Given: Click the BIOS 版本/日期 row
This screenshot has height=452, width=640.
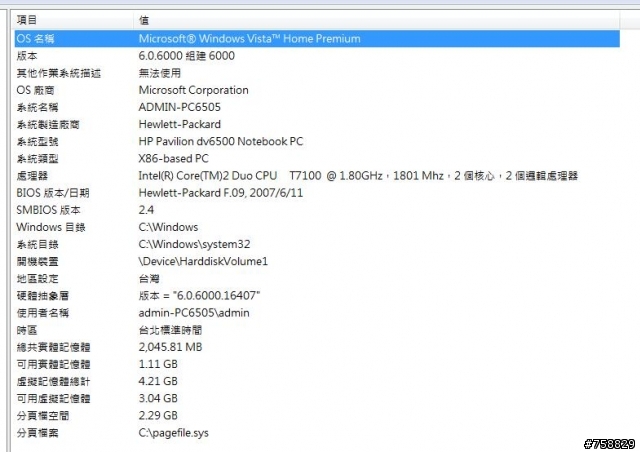Looking at the screenshot, I should (x=317, y=193).
